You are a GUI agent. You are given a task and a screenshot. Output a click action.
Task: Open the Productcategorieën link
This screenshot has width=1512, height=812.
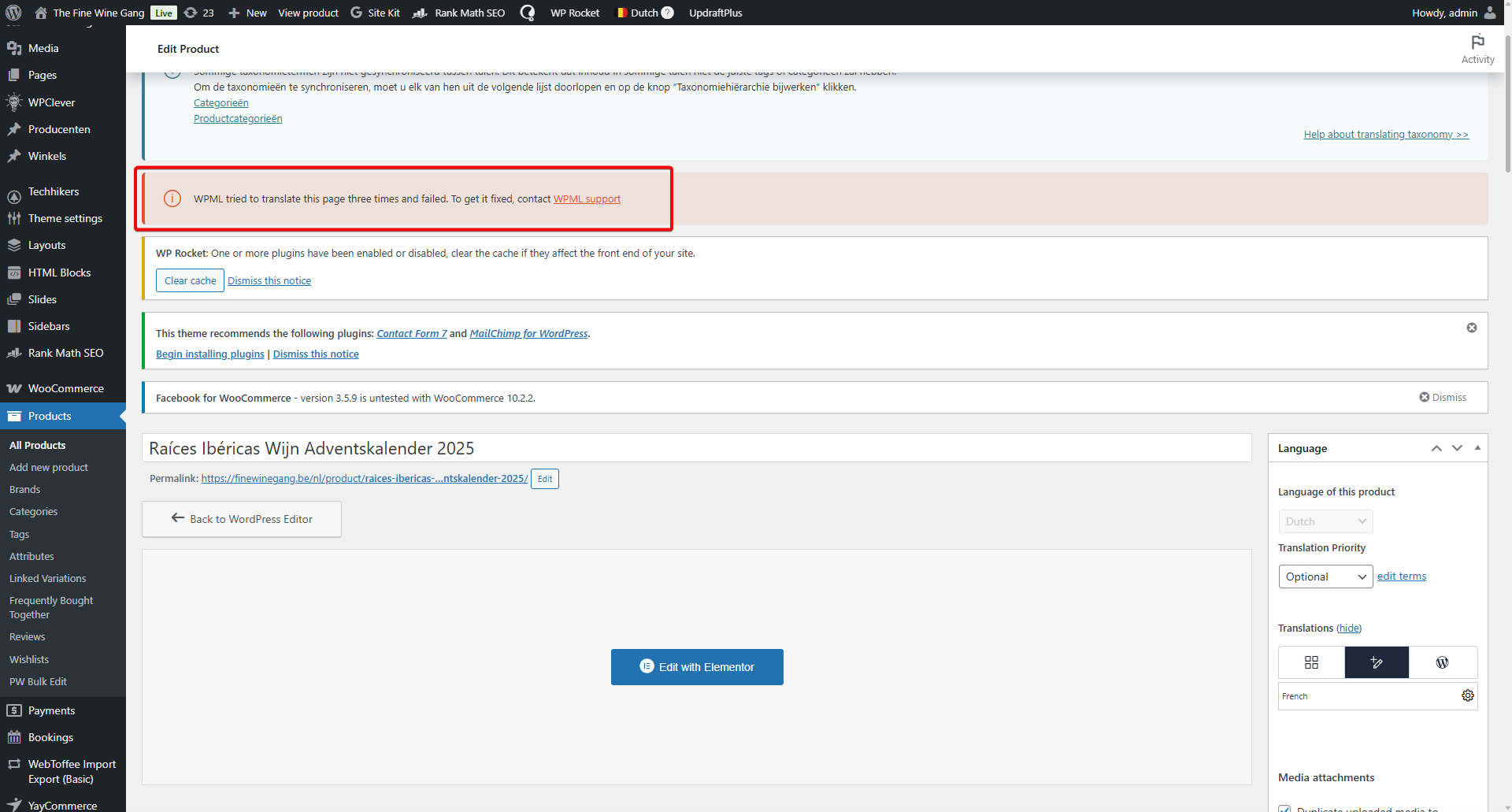[238, 119]
